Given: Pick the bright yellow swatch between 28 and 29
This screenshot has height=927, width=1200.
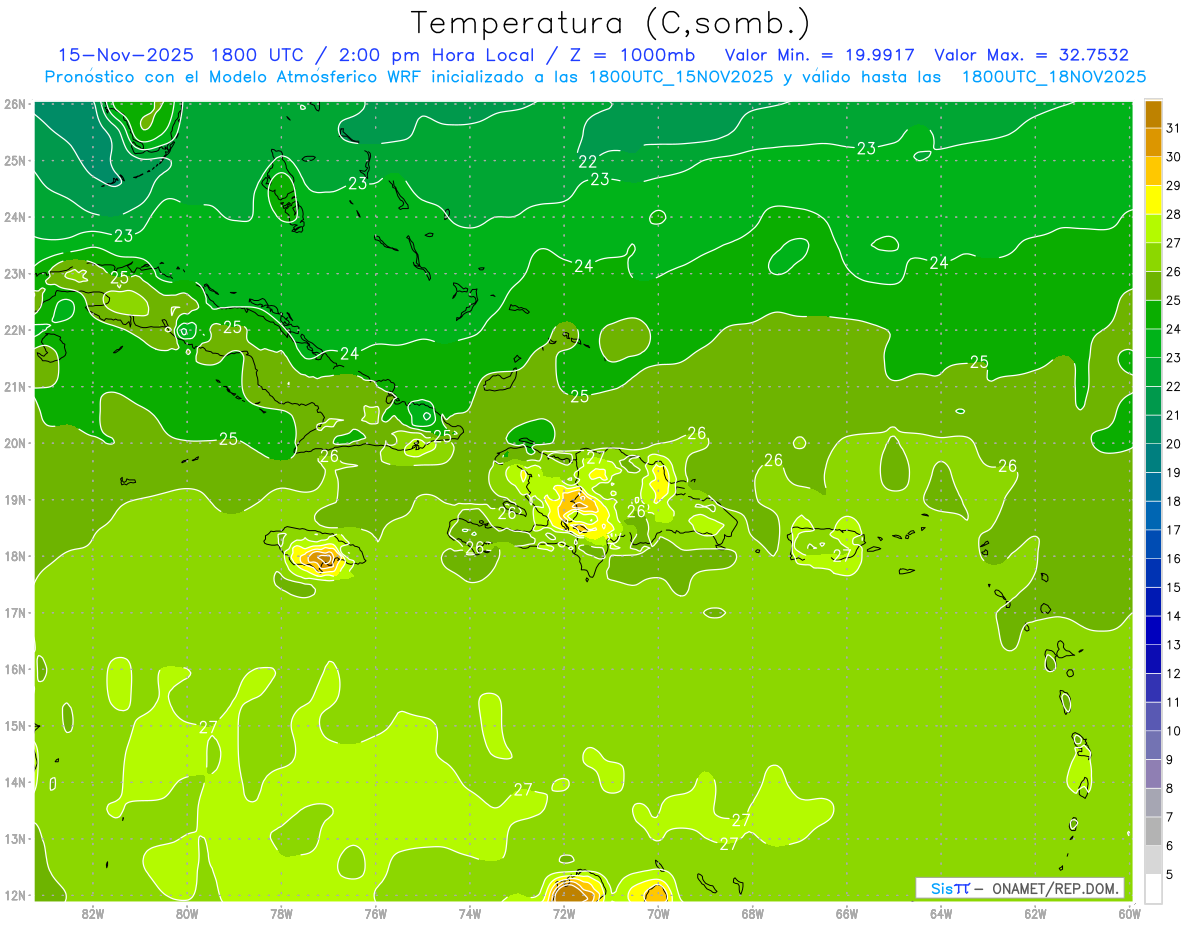Looking at the screenshot, I should click(x=1153, y=200).
